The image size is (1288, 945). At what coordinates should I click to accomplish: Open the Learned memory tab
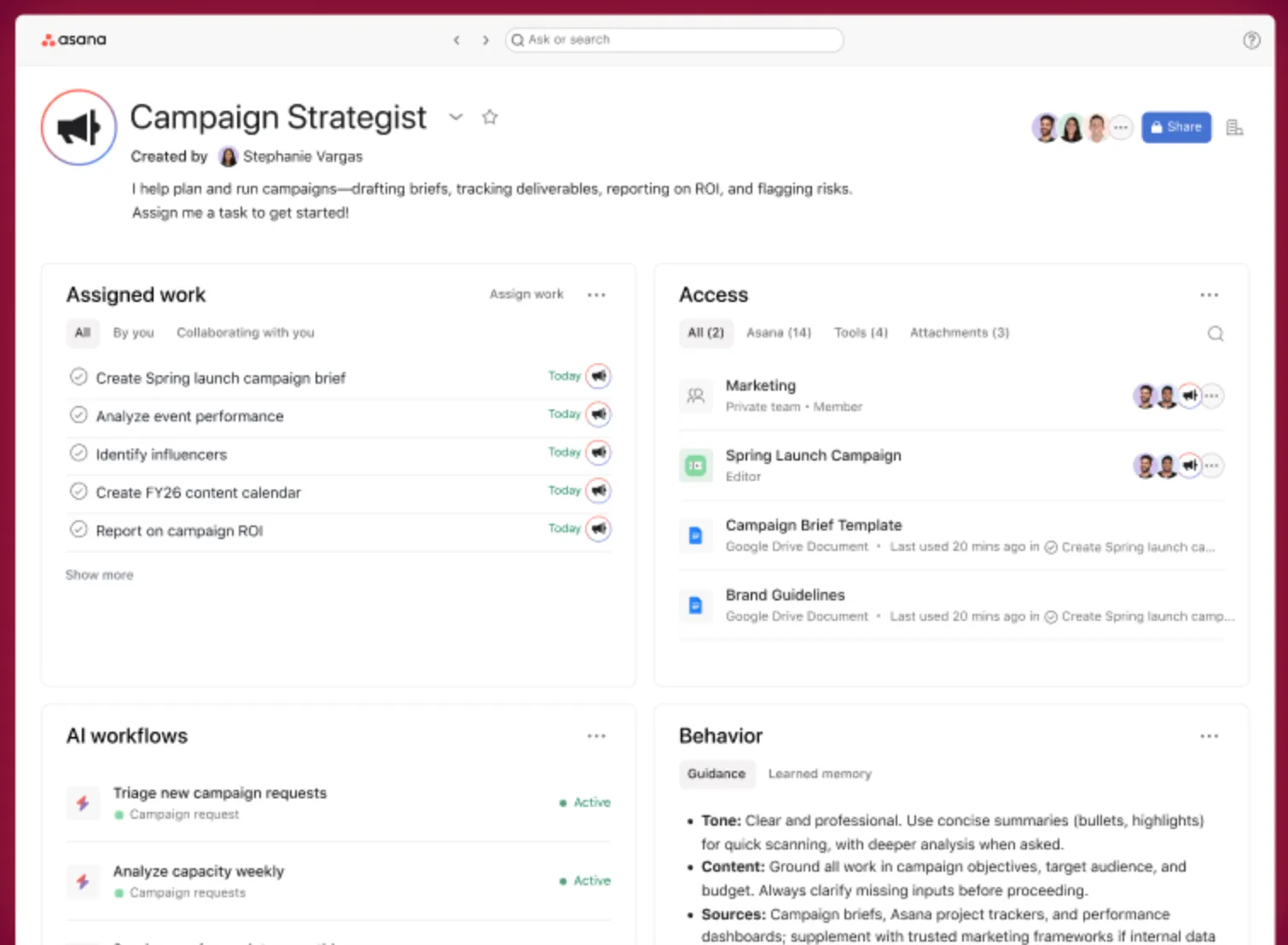tap(820, 774)
